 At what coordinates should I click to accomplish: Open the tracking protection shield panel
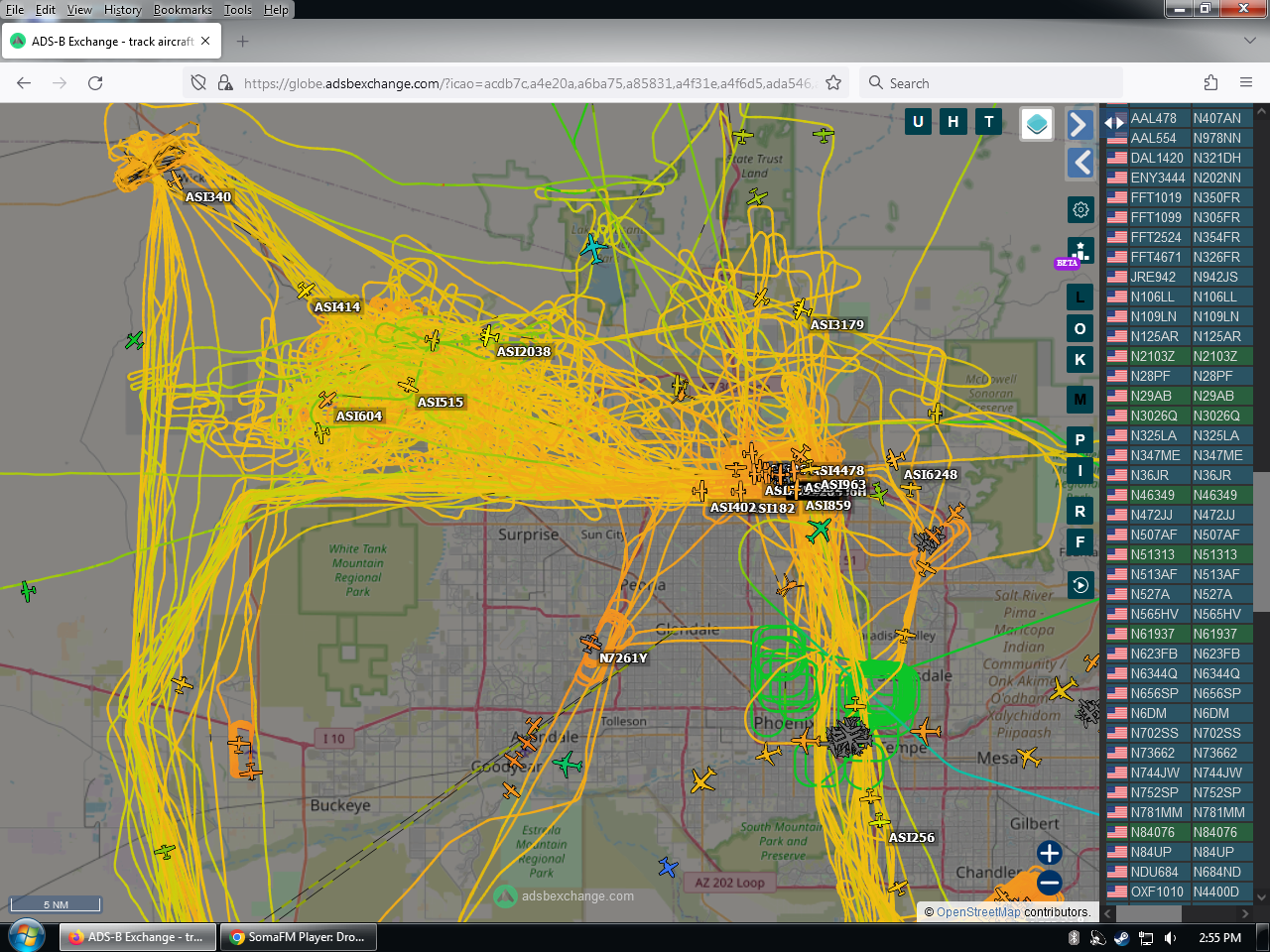[x=198, y=83]
